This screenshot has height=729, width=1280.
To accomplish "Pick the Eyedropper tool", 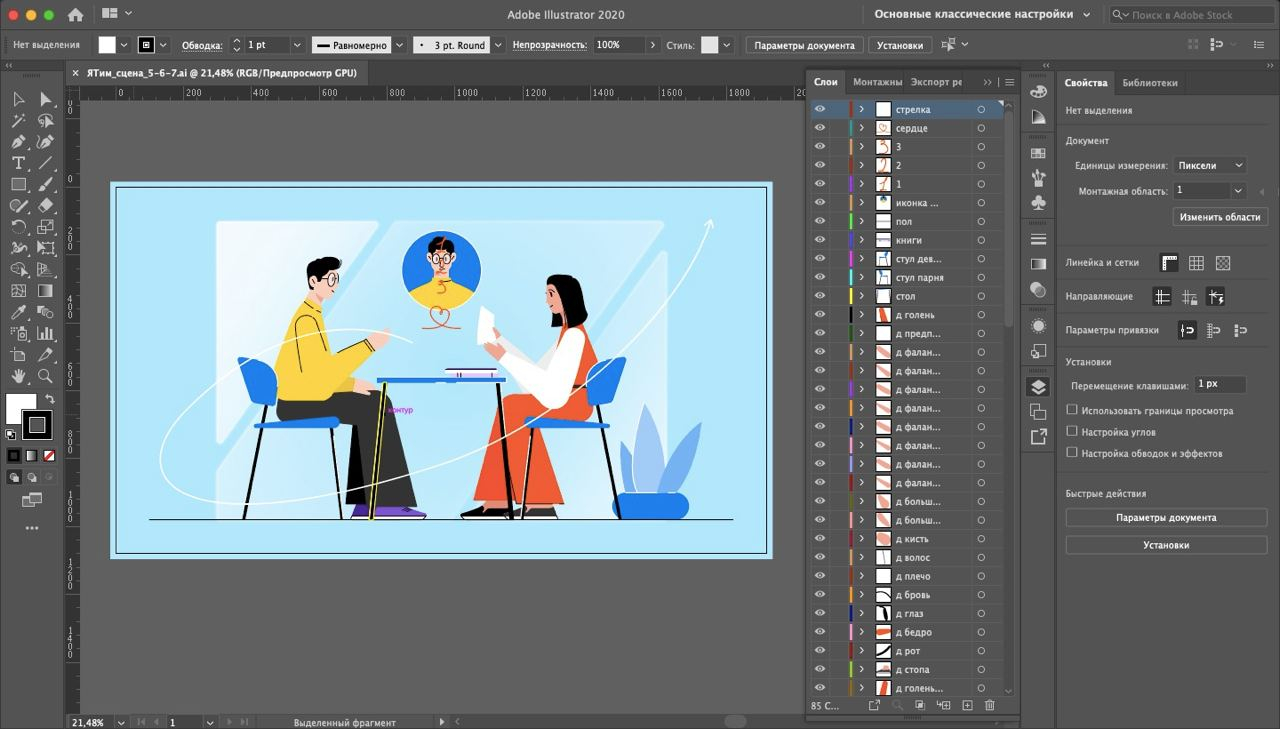I will tap(18, 312).
